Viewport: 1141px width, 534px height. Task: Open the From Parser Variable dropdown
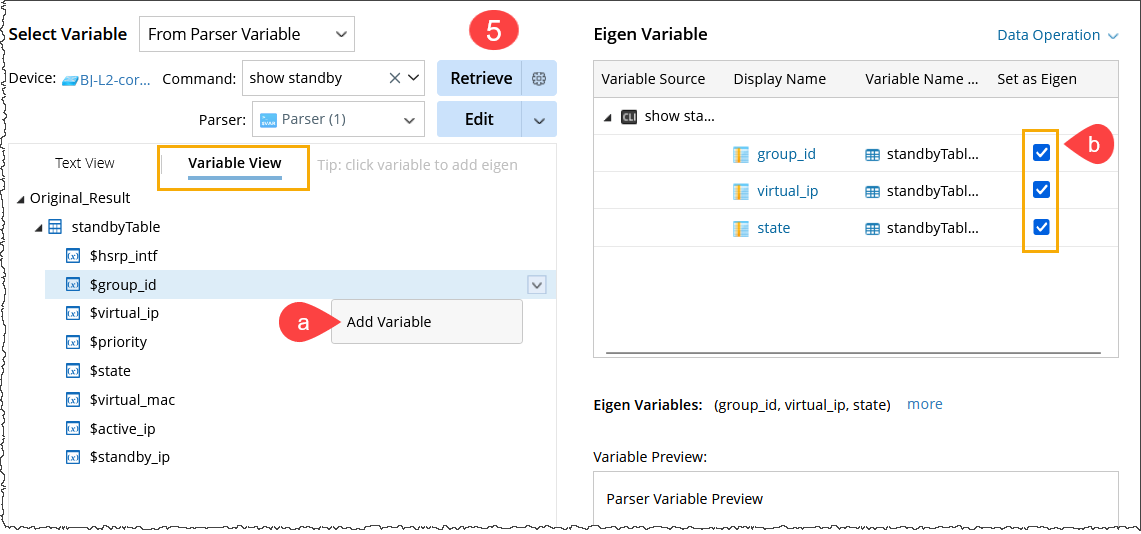tap(246, 34)
